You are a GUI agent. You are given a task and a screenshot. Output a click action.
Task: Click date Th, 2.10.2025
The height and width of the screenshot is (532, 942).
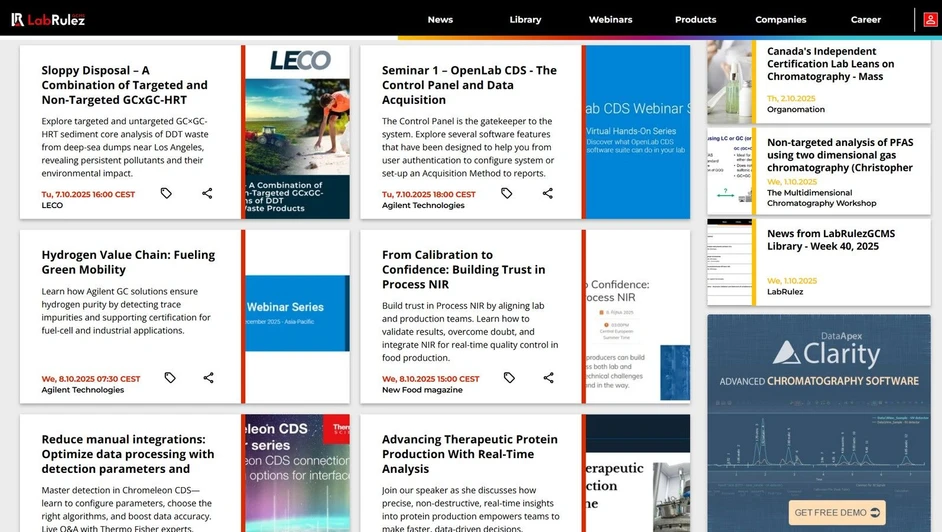[x=791, y=98]
